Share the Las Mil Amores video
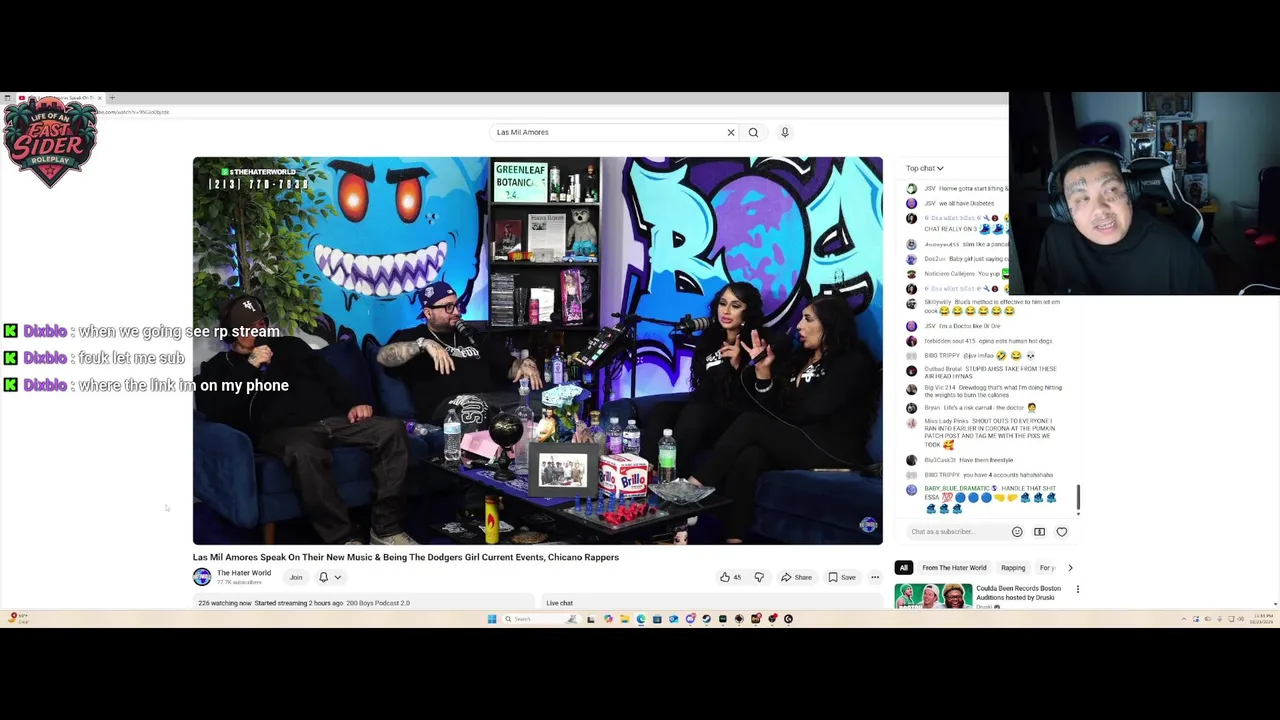Viewport: 1280px width, 720px height. tap(796, 577)
